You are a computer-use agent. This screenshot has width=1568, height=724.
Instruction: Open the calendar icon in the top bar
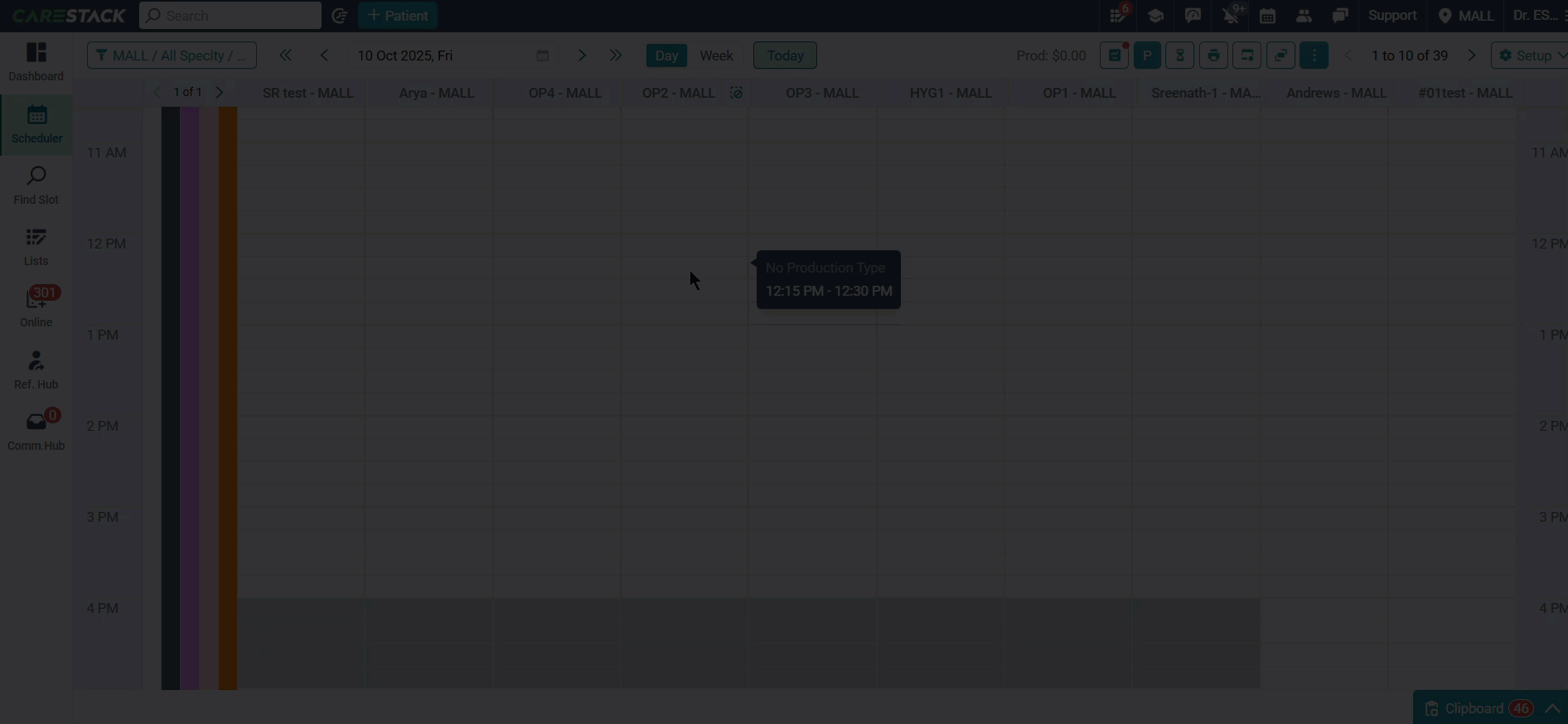1267,16
